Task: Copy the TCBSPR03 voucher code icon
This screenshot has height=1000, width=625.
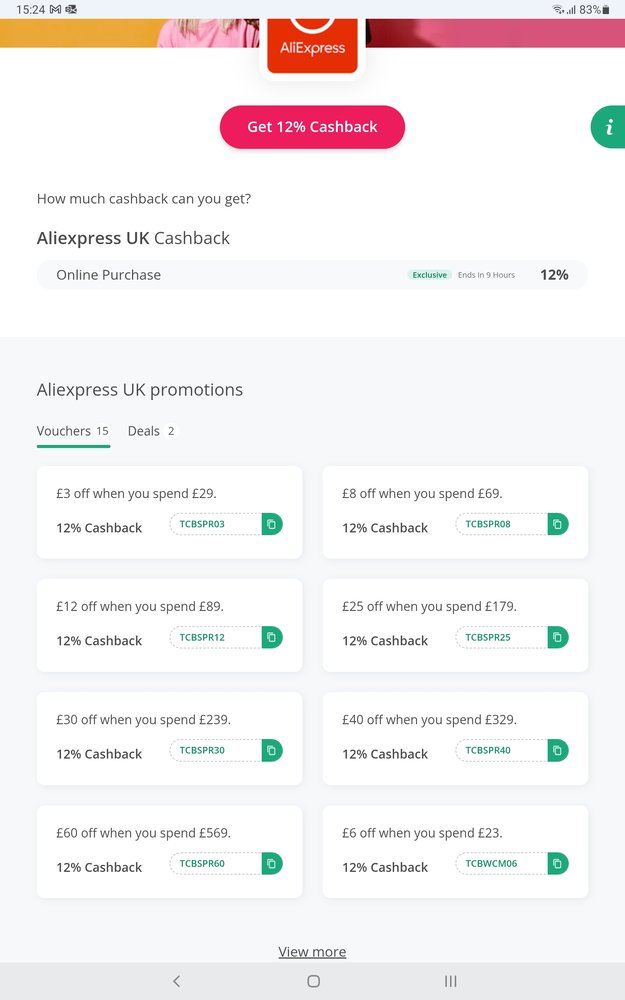Action: pyautogui.click(x=272, y=524)
